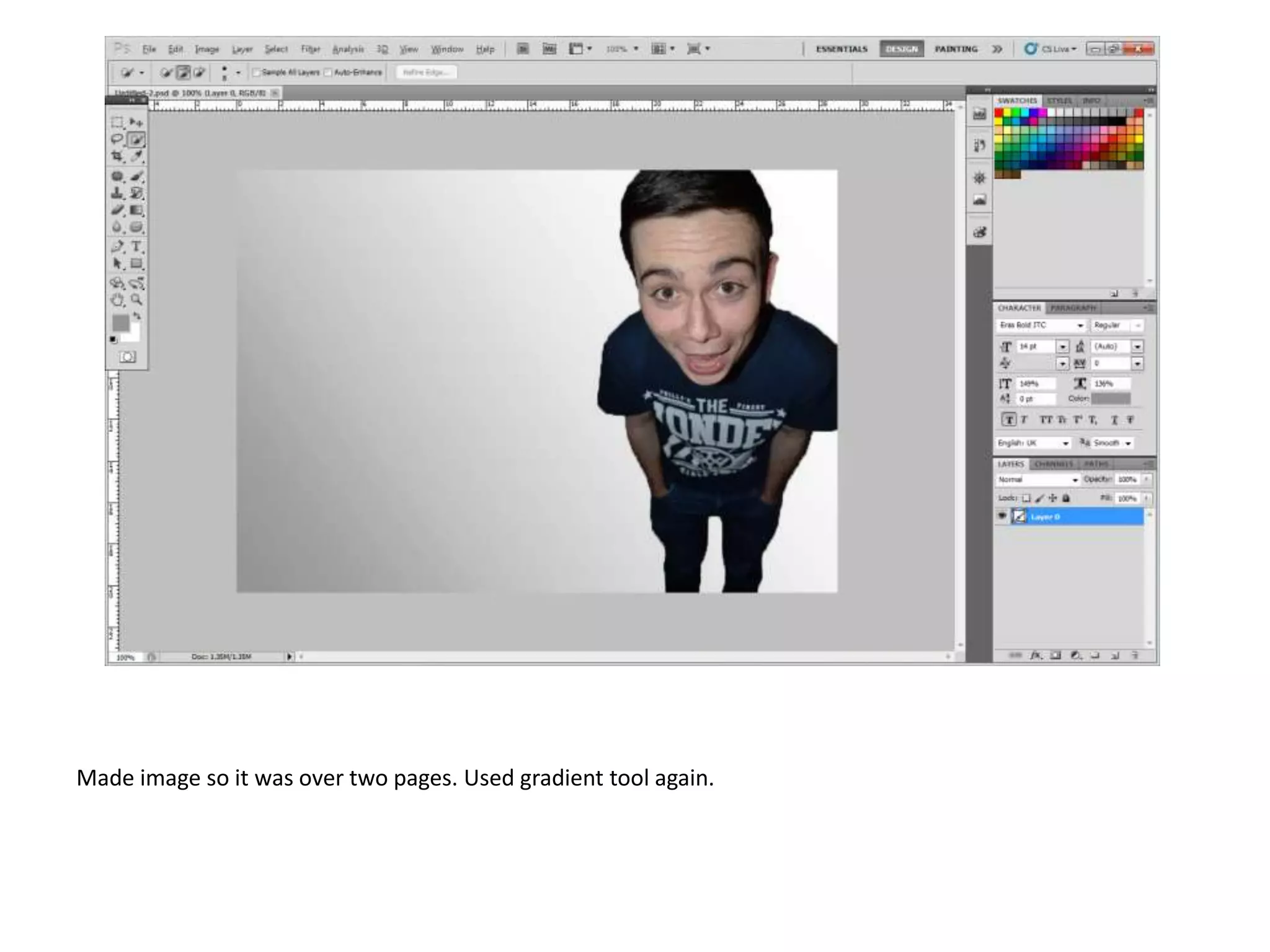
Task: Click the foreground color swatch
Action: click(x=120, y=323)
